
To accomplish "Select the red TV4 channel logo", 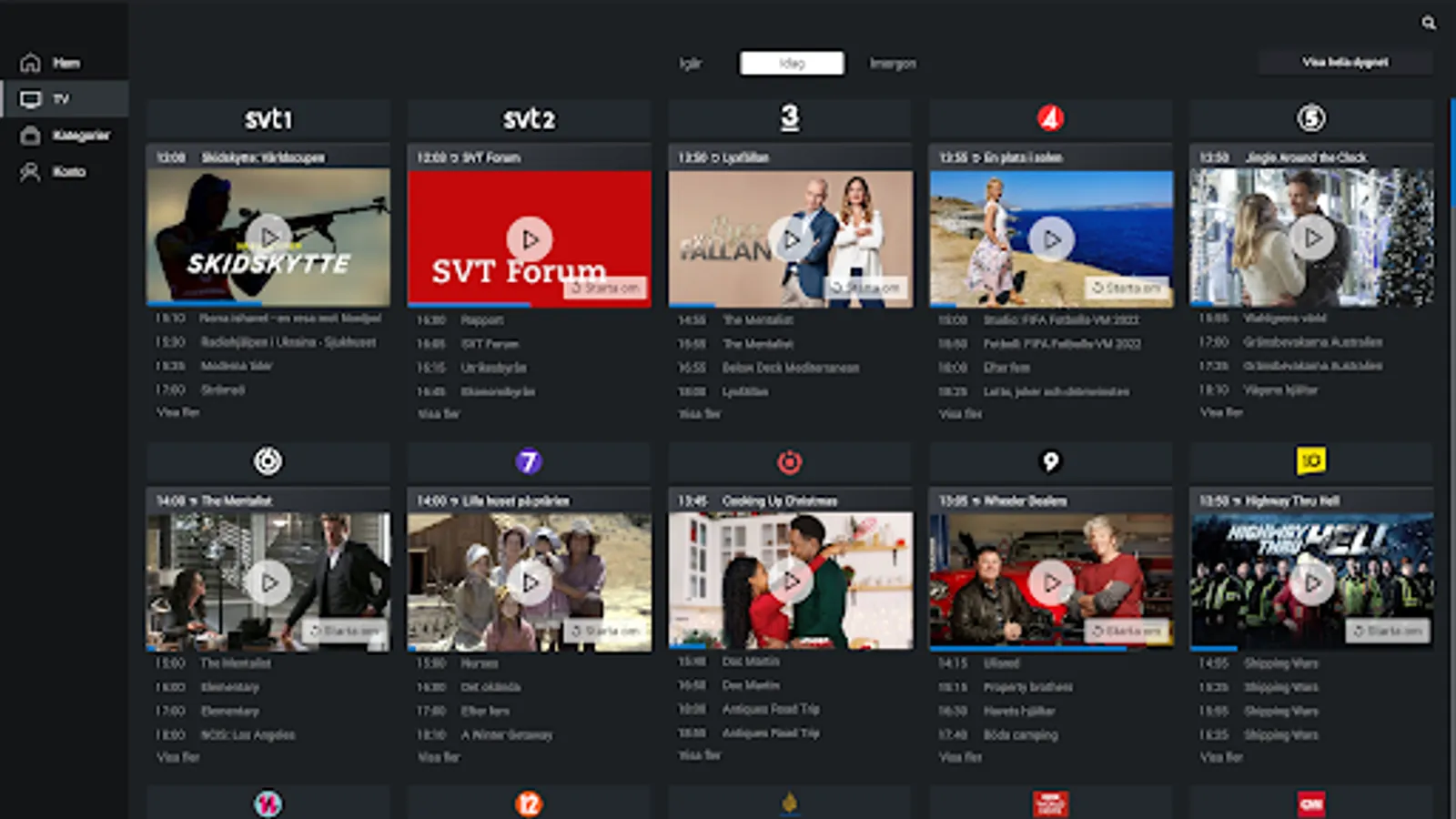I will (1051, 118).
